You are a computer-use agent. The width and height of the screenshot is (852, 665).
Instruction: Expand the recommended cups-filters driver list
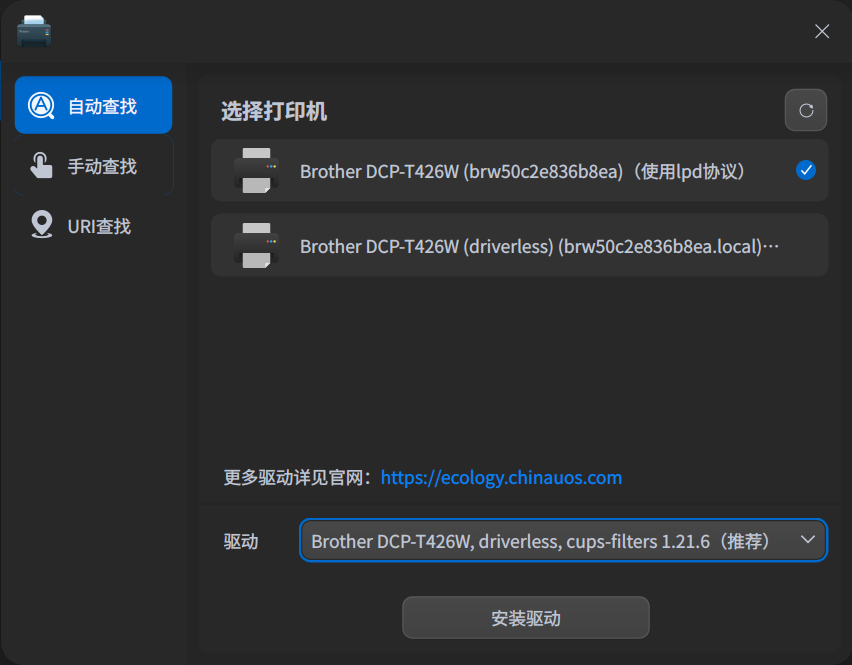563,539
